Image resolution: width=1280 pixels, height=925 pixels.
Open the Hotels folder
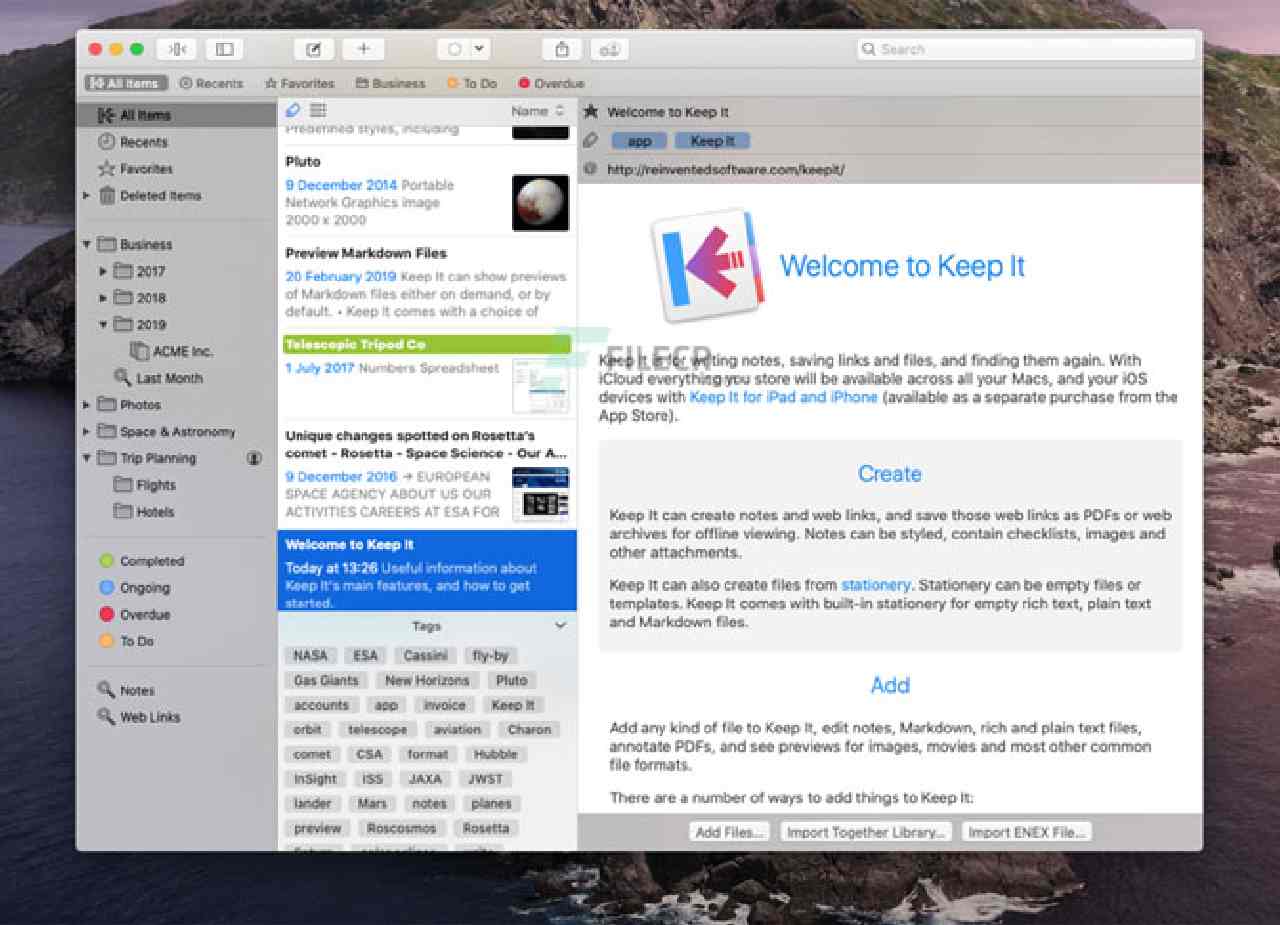144,512
